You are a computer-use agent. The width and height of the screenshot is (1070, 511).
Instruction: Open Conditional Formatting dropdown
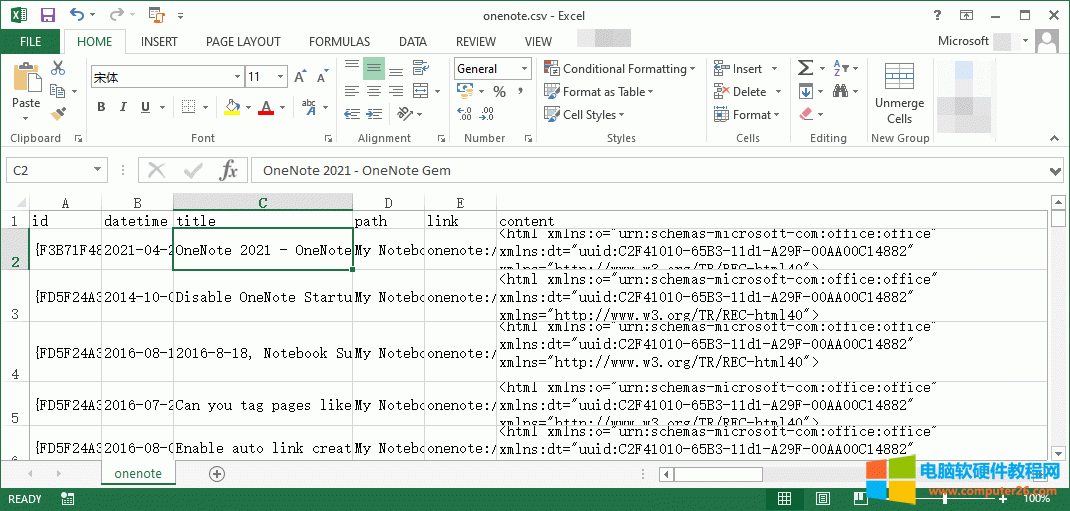(x=621, y=69)
